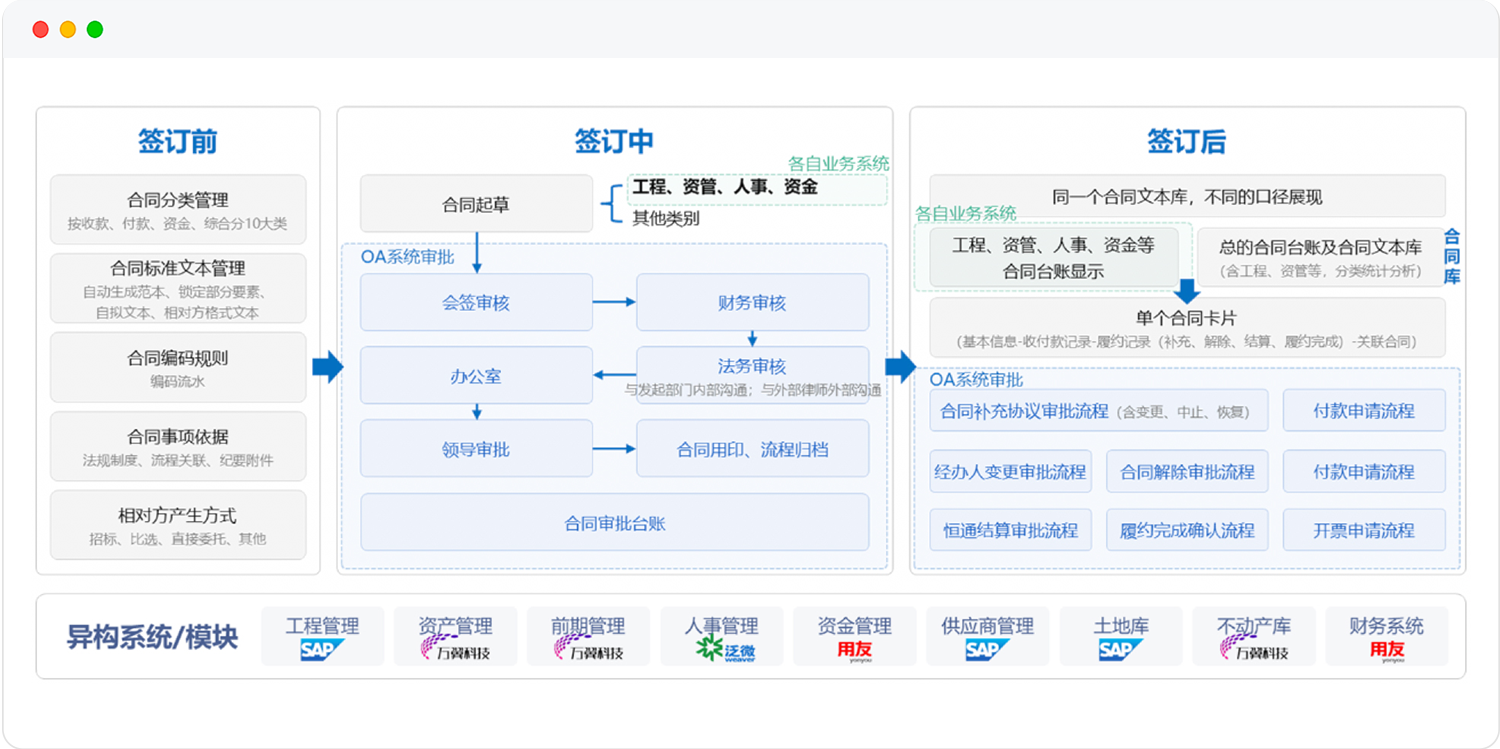Click the 法务审核 step
The width and height of the screenshot is (1500, 749).
[753, 376]
